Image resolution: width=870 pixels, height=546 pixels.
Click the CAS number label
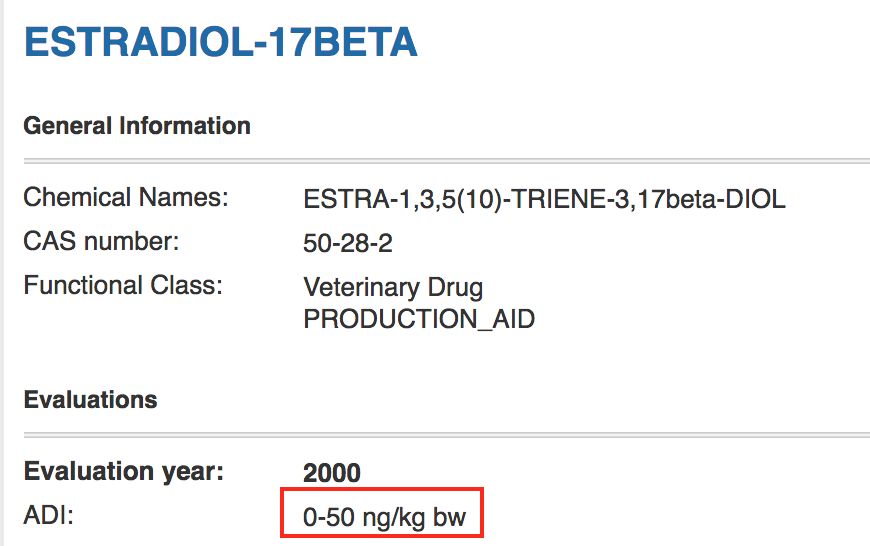click(x=101, y=241)
